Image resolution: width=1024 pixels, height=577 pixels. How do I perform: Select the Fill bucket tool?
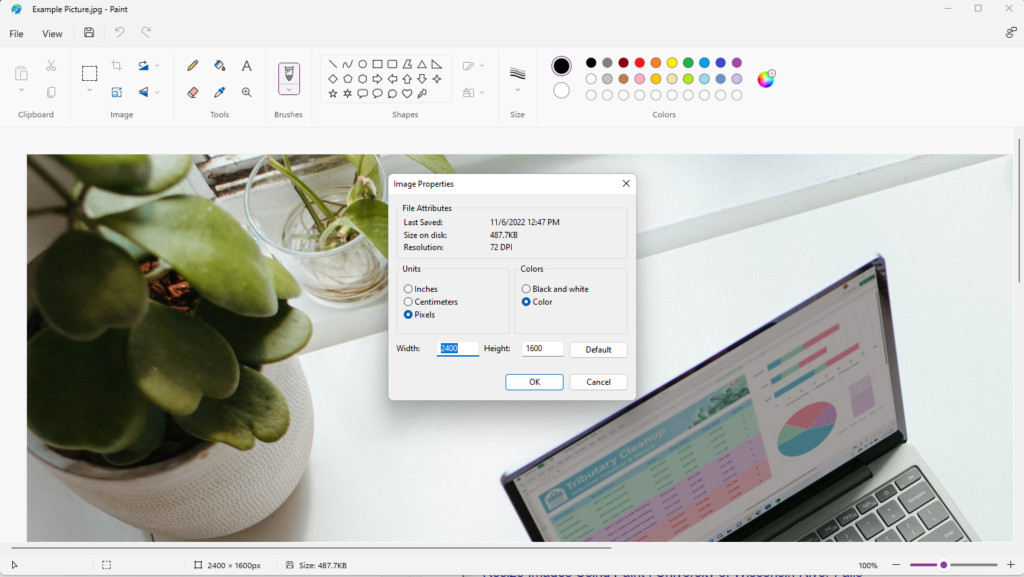click(x=219, y=65)
